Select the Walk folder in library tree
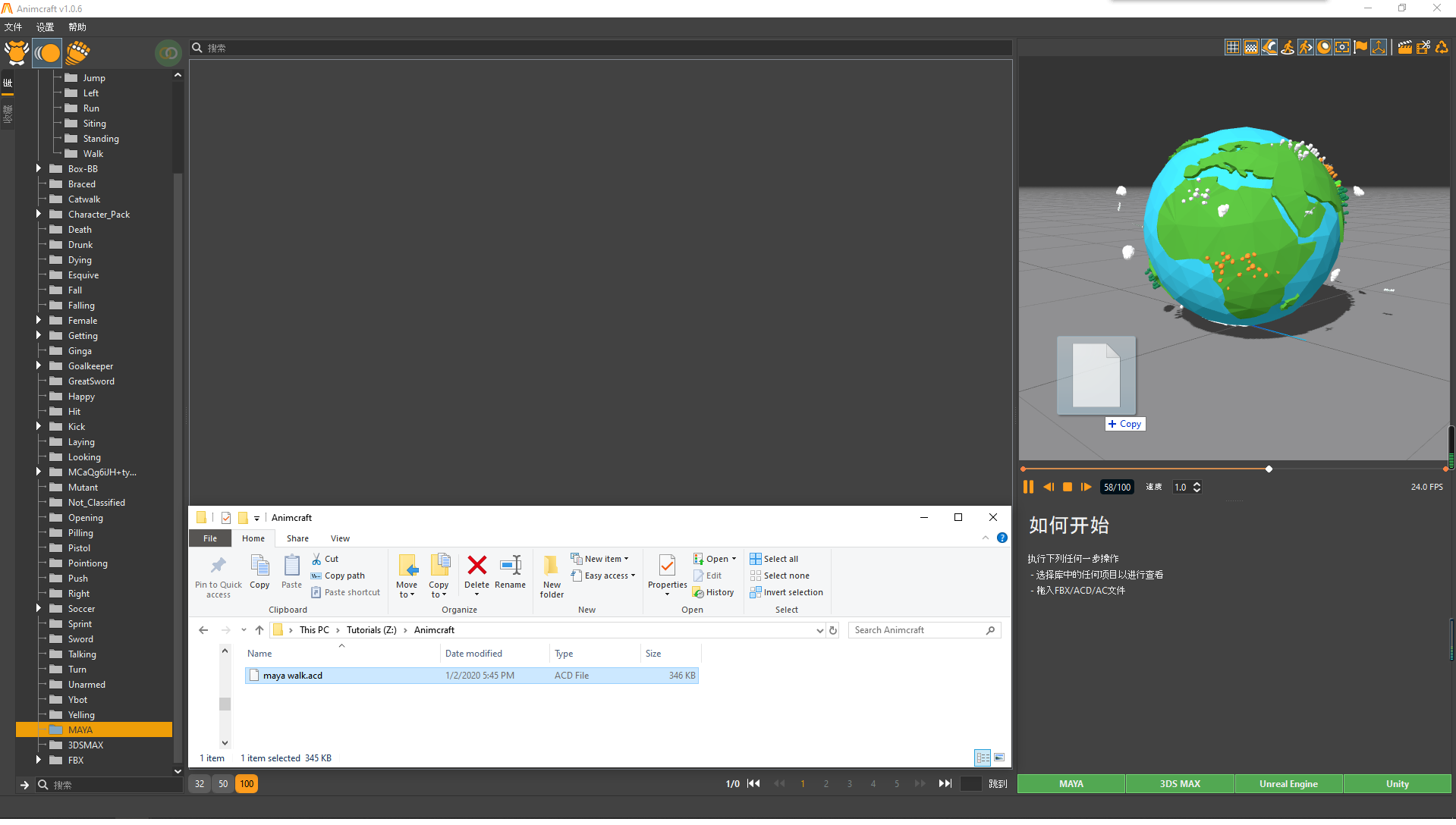Image resolution: width=1456 pixels, height=825 pixels. pos(93,154)
